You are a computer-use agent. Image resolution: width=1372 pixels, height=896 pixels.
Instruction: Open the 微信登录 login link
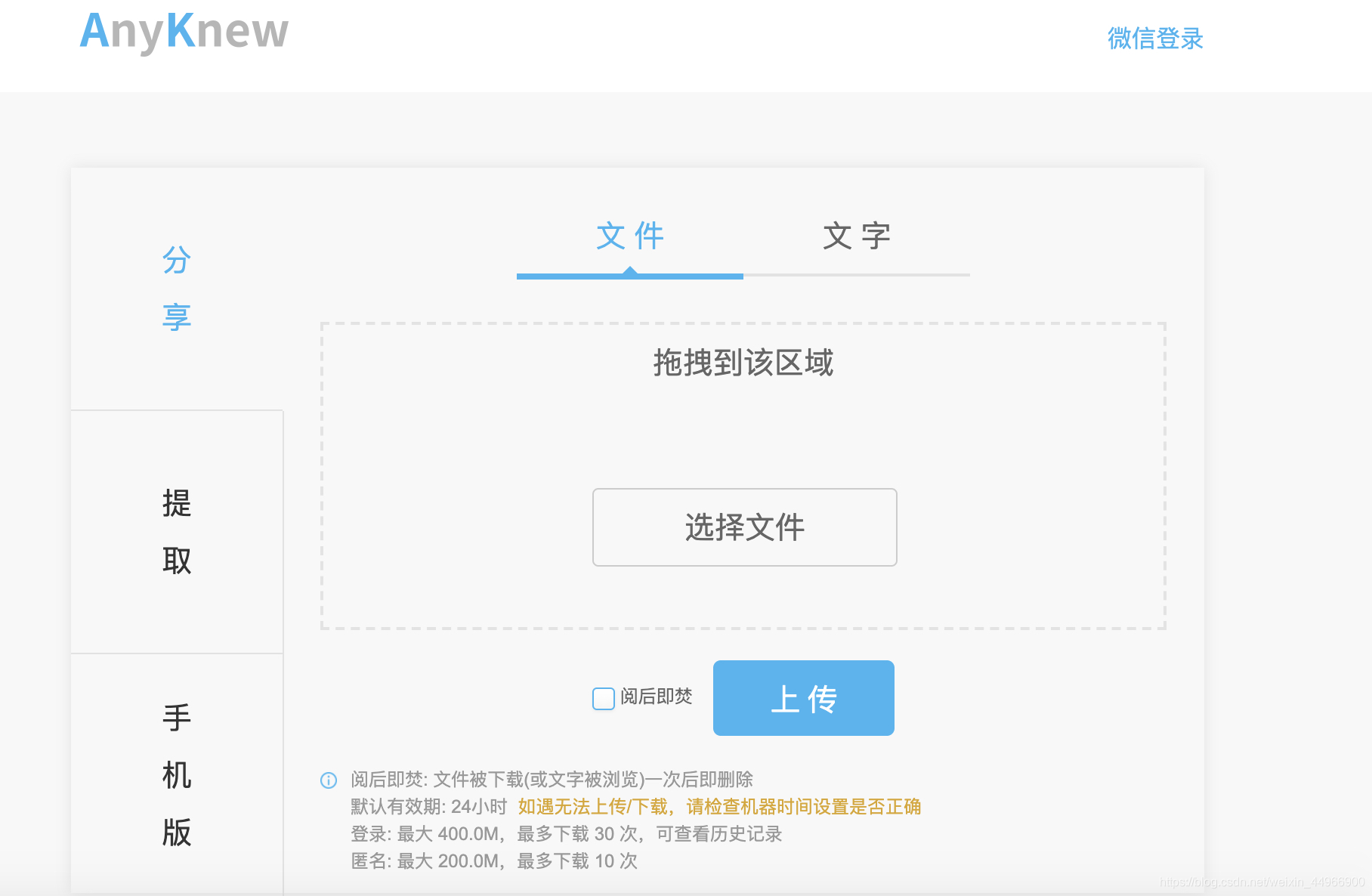click(x=1155, y=39)
